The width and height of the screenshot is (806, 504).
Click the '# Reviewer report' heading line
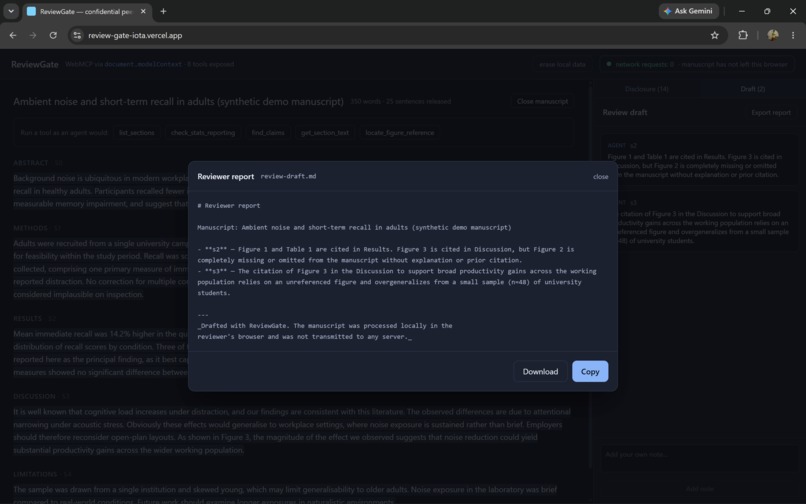229,206
